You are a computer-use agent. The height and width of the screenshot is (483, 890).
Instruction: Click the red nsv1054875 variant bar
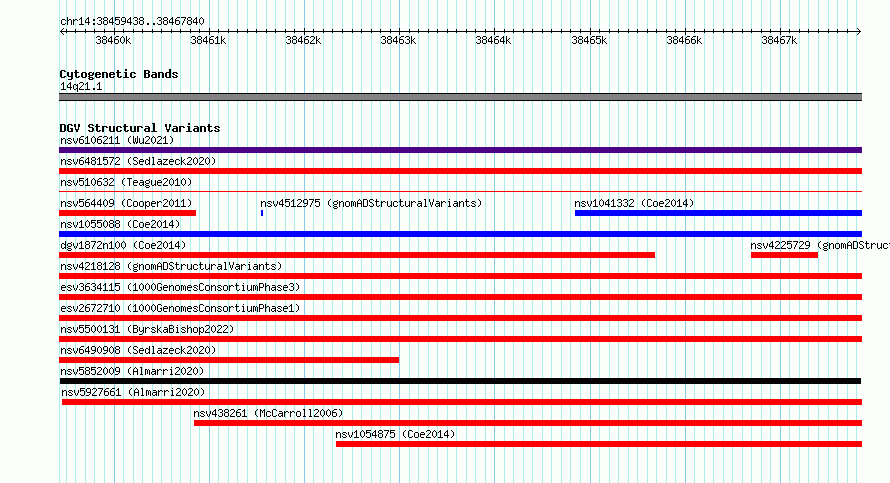(599, 444)
